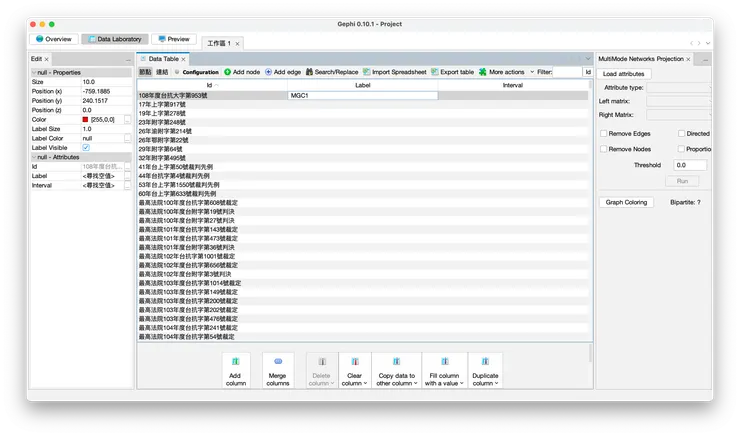Click the red Color swatch
740x436 pixels.
point(85,120)
